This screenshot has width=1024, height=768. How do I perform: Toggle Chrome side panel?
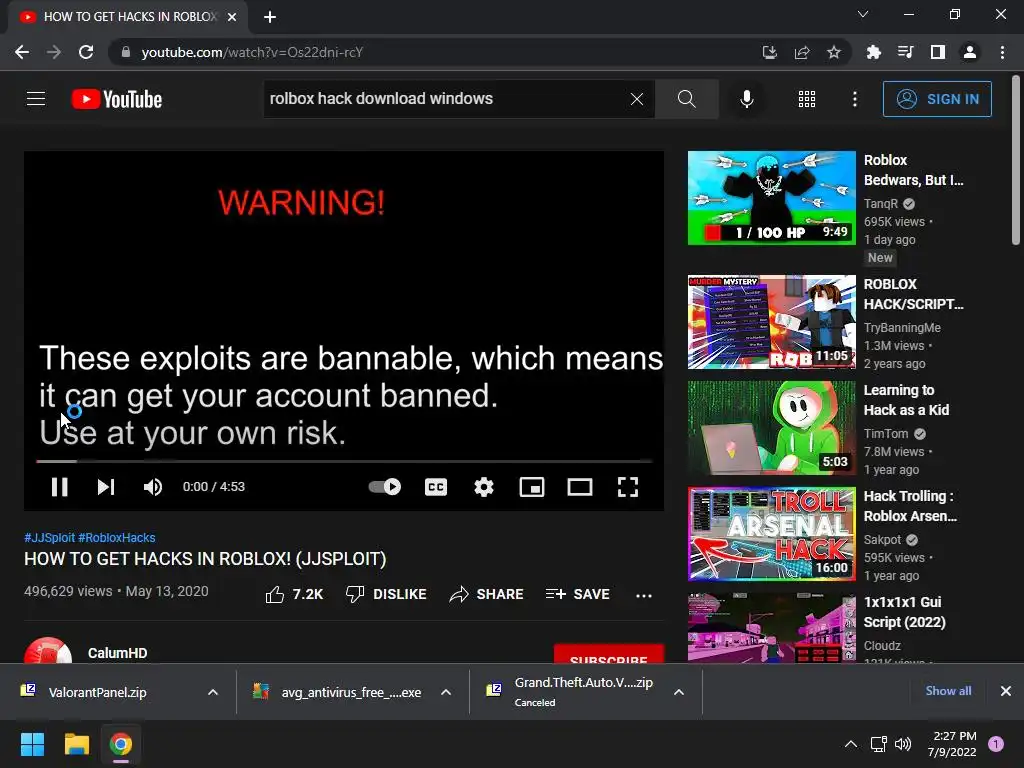pos(938,52)
